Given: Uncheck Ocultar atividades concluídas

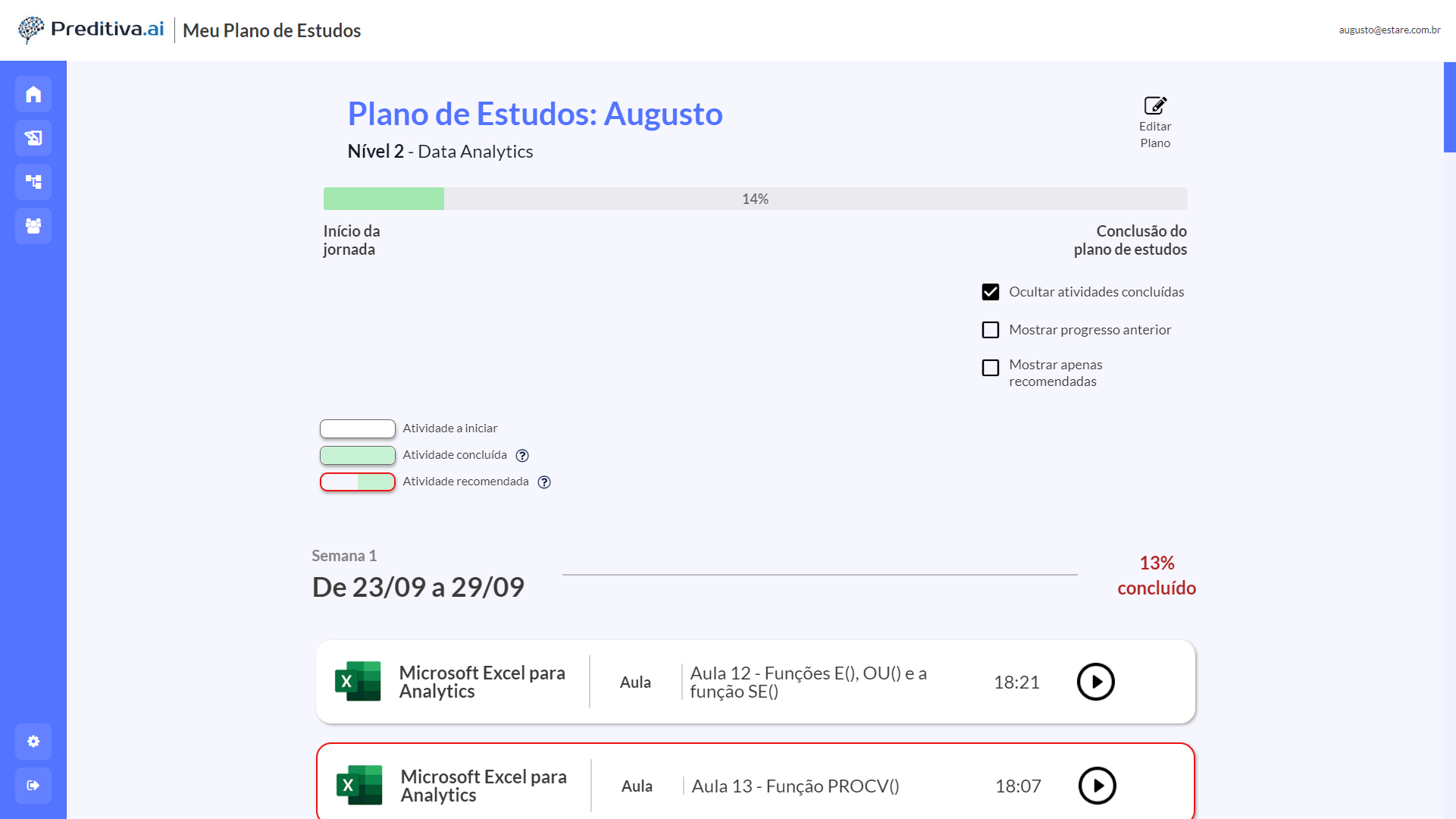Looking at the screenshot, I should [x=991, y=292].
